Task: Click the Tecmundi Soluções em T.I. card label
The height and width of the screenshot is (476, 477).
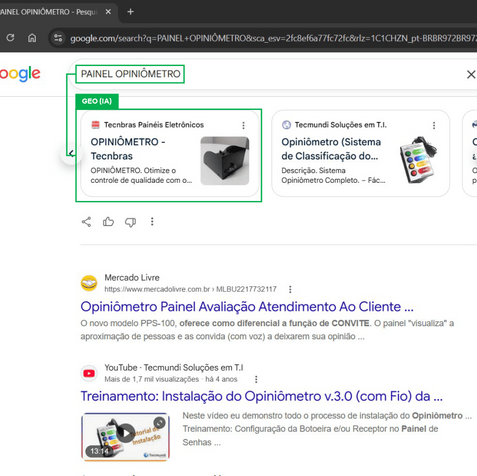Action: 341,125
